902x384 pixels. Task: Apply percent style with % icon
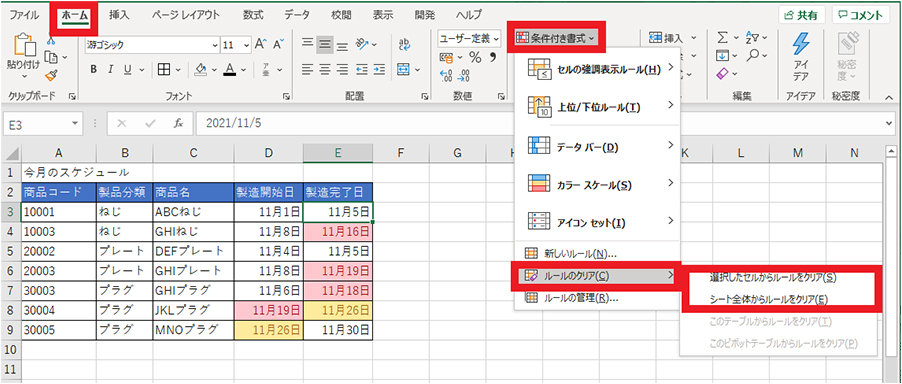(x=475, y=57)
